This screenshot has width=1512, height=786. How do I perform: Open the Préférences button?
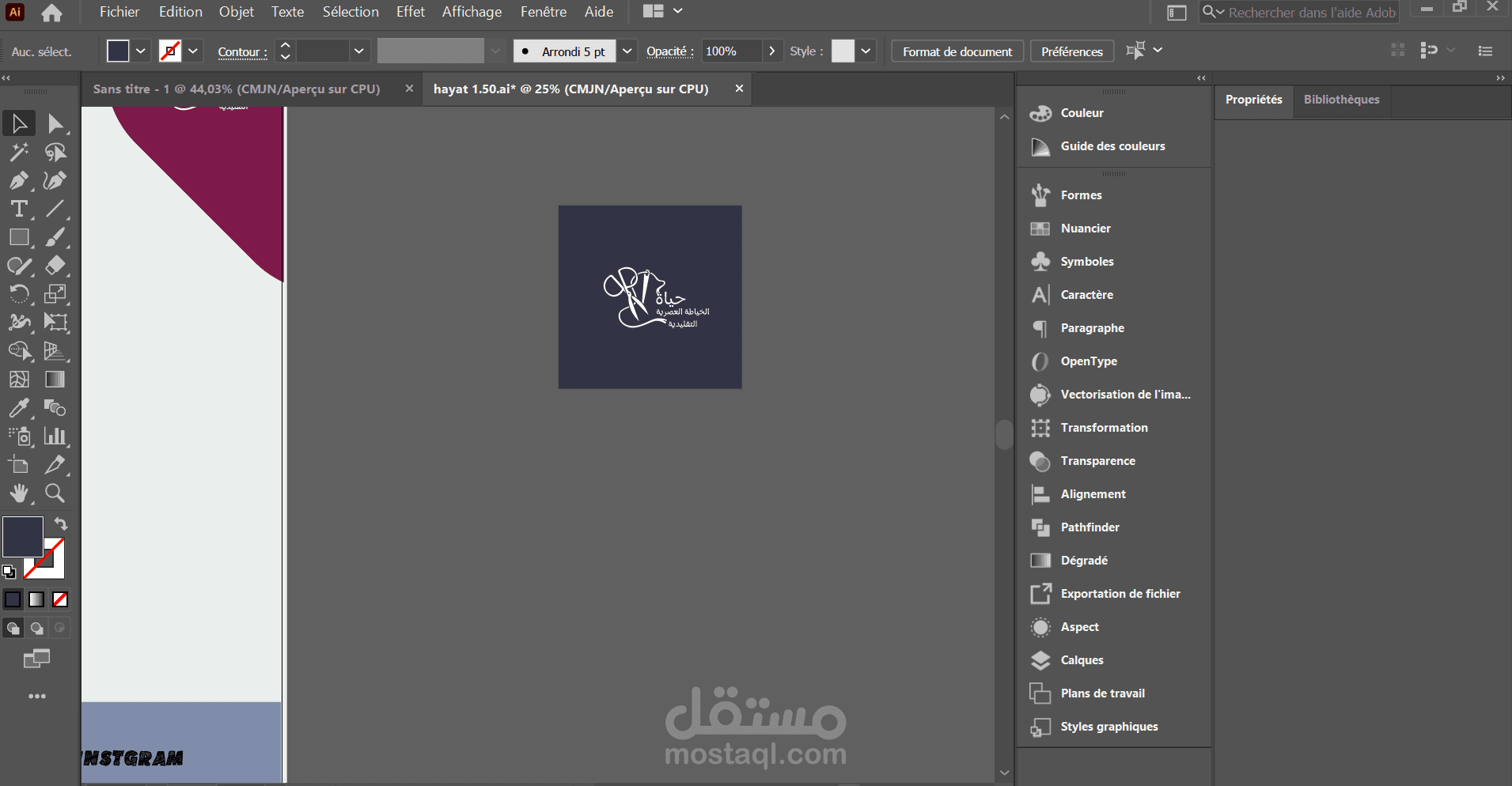tap(1072, 51)
